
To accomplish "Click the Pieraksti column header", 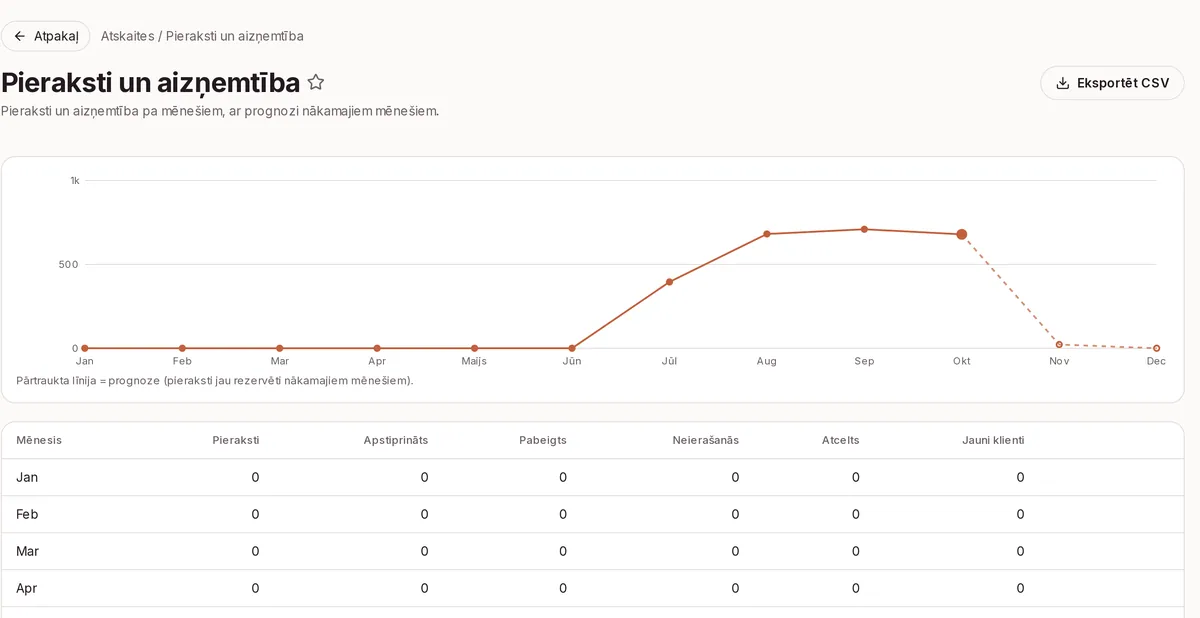I will click(236, 440).
